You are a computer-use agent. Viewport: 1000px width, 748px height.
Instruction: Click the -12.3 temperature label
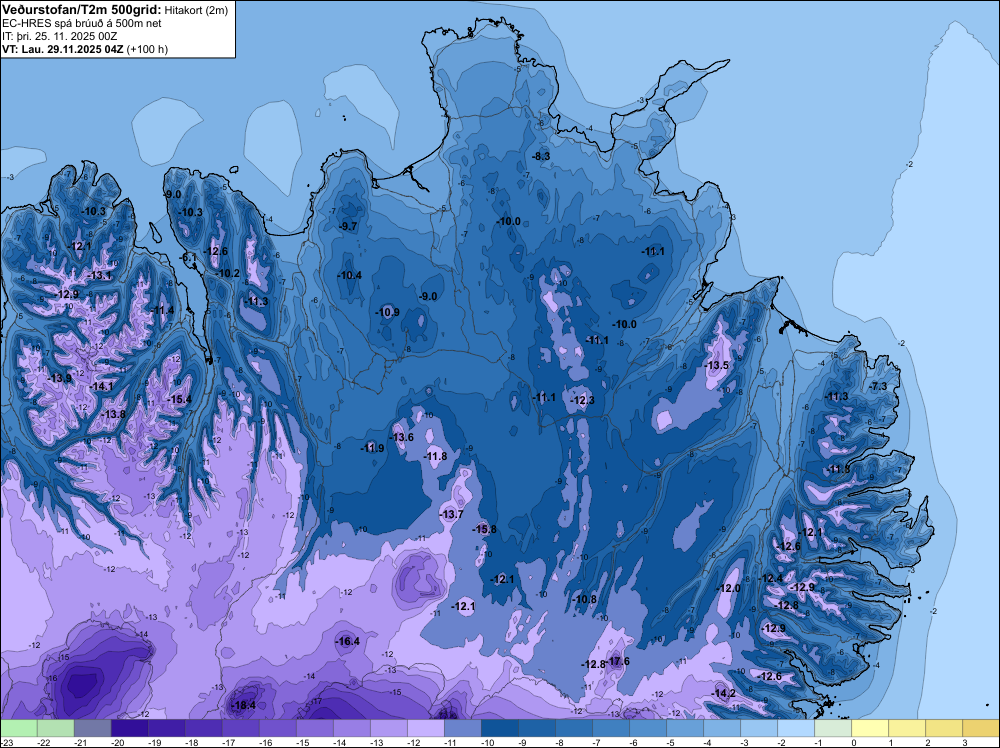pyautogui.click(x=582, y=400)
